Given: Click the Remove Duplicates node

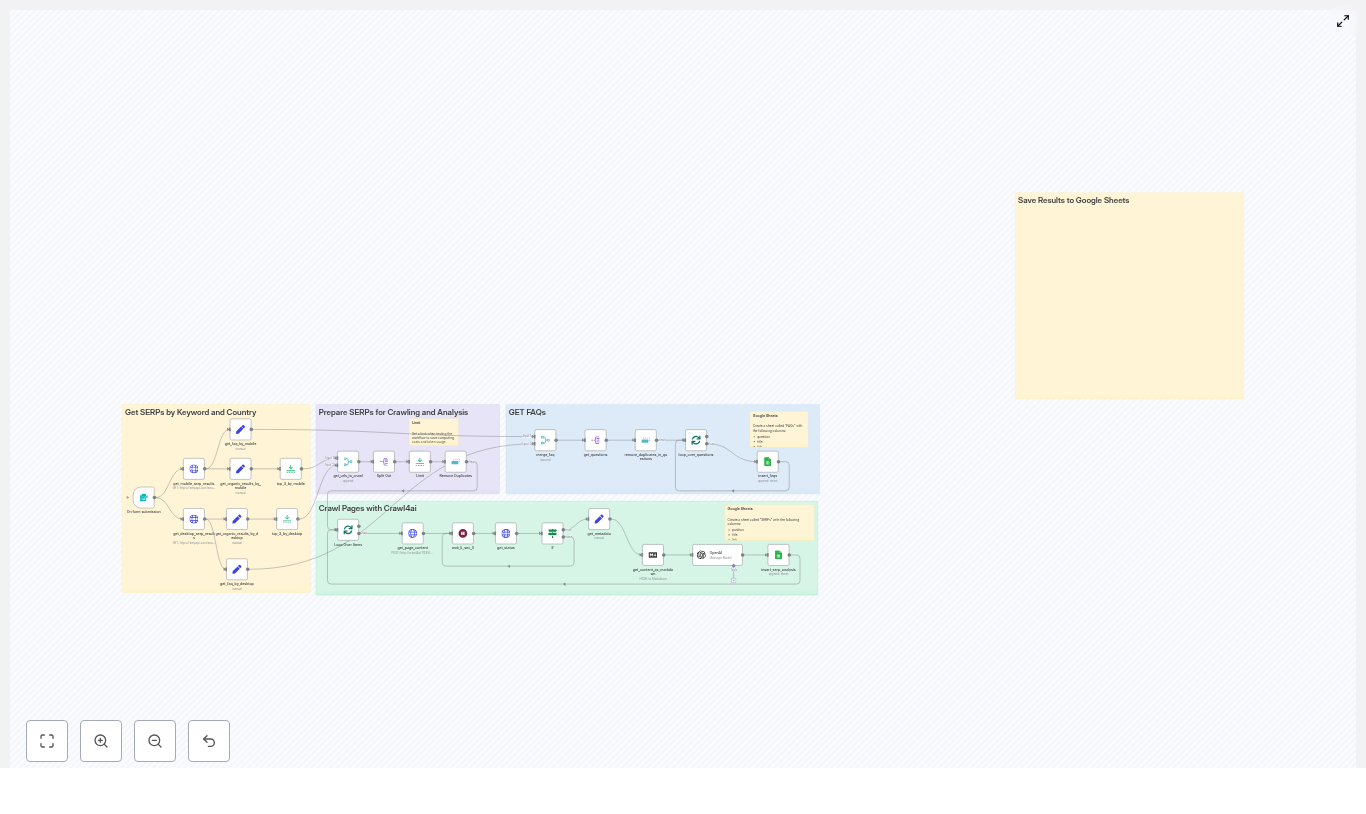Looking at the screenshot, I should tap(454, 461).
